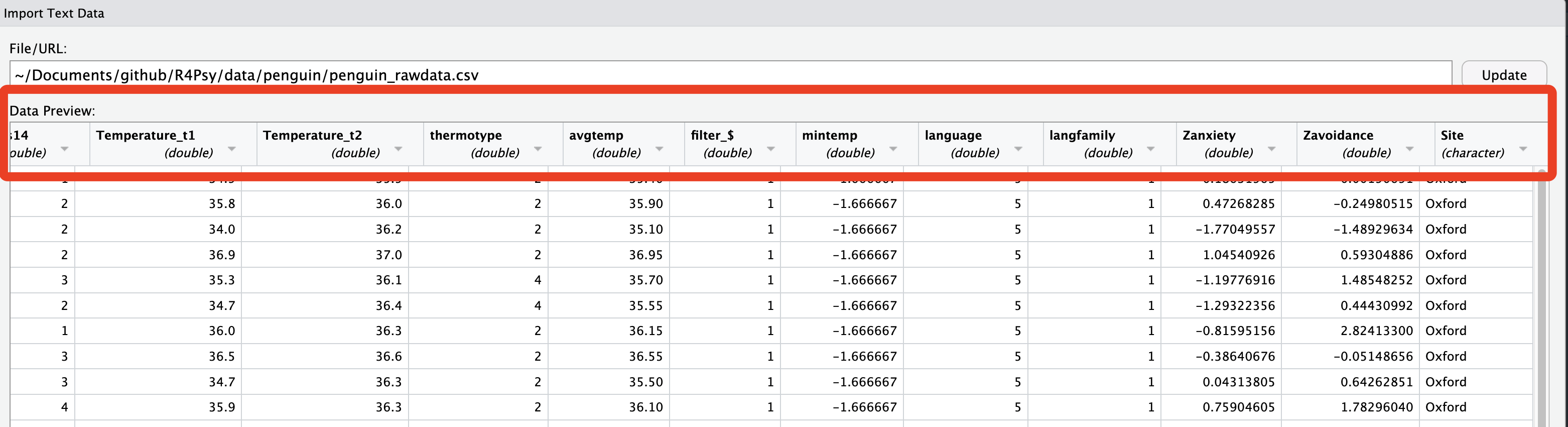1568x427 pixels.
Task: Click the Update button
Action: 1503,75
